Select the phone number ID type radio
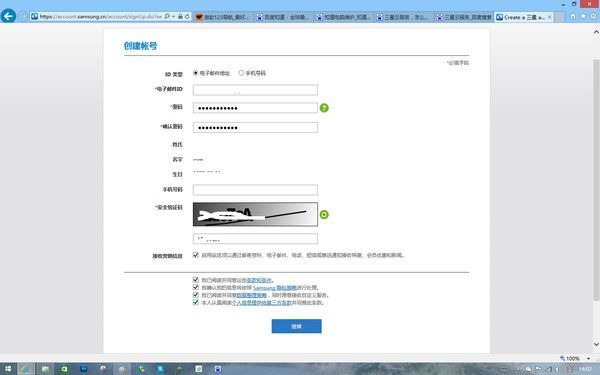The height and width of the screenshot is (375, 600). 241,73
